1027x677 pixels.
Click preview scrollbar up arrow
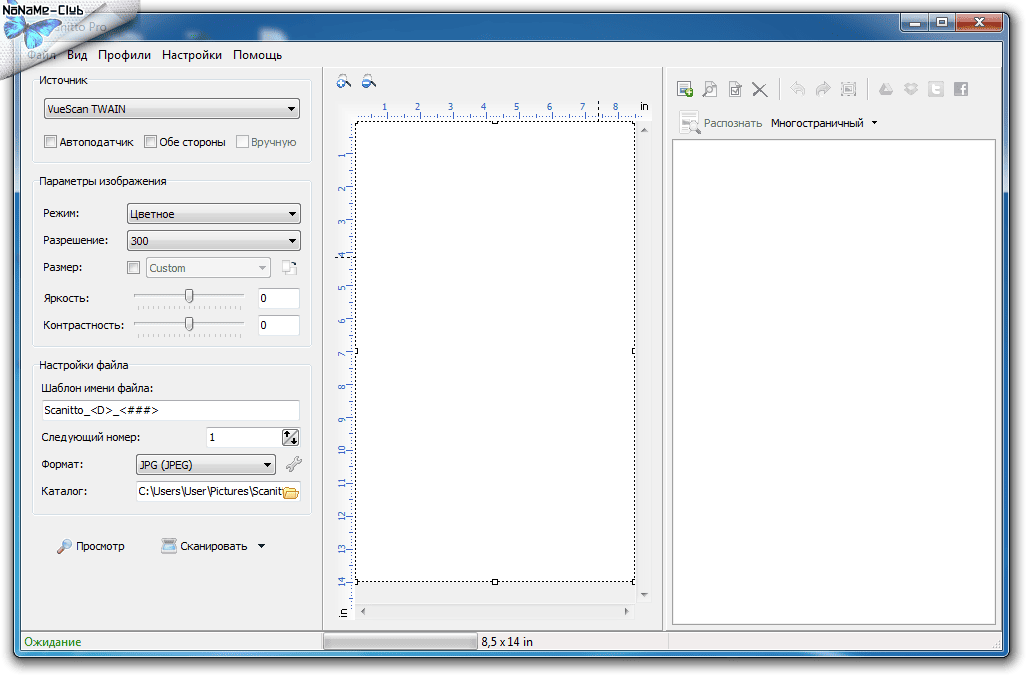point(644,130)
